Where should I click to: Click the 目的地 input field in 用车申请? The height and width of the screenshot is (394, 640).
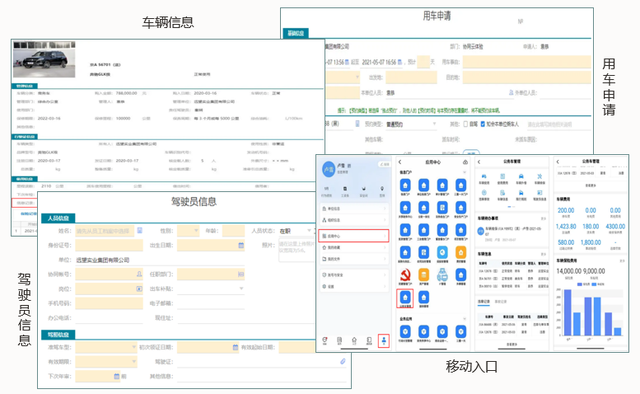[x=527, y=77]
